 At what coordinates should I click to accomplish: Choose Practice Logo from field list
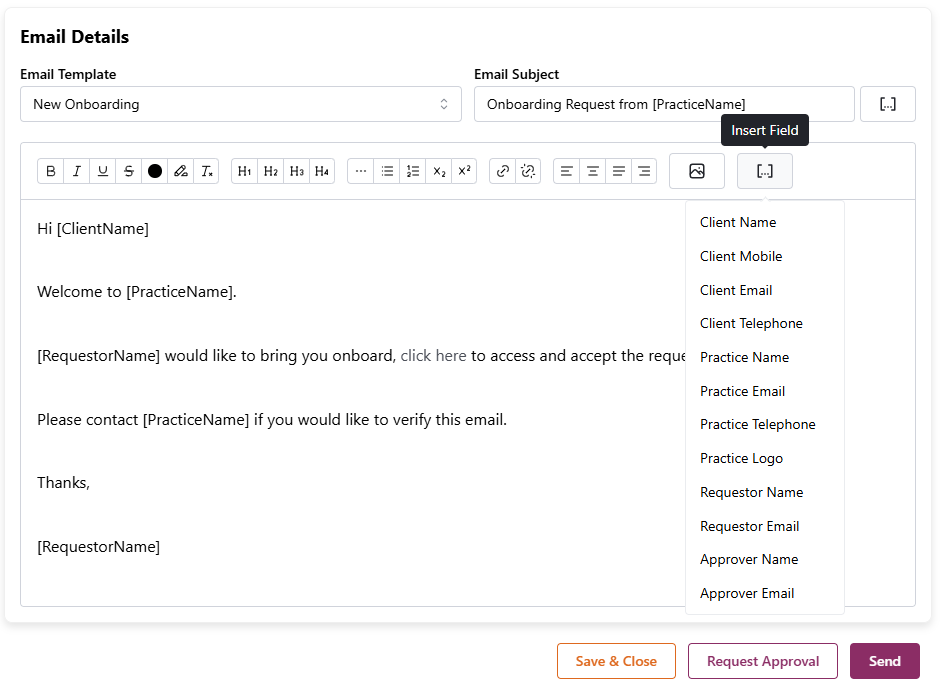[x=741, y=458]
